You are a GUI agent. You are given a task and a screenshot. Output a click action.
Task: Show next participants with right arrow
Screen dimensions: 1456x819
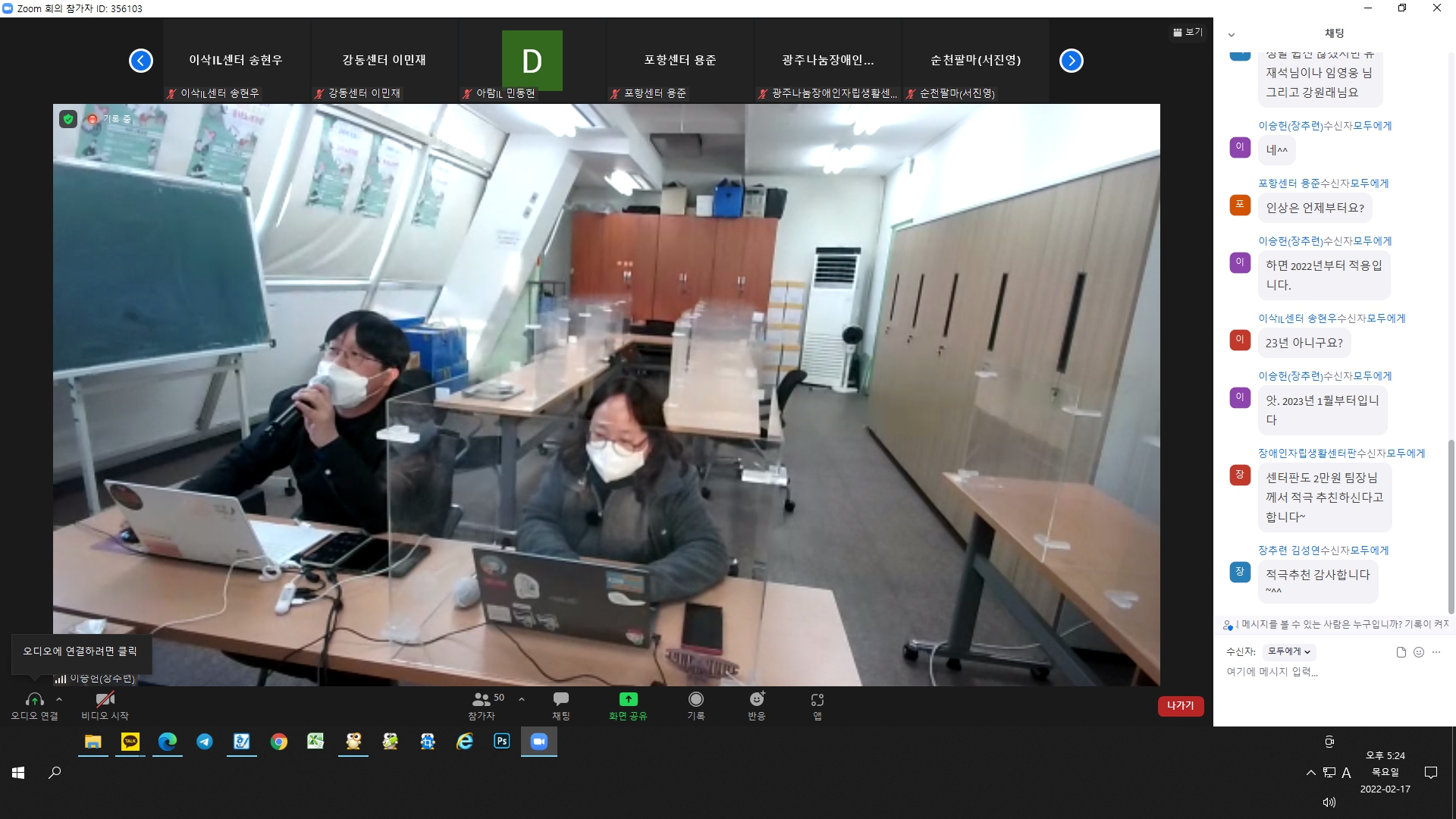click(1072, 61)
